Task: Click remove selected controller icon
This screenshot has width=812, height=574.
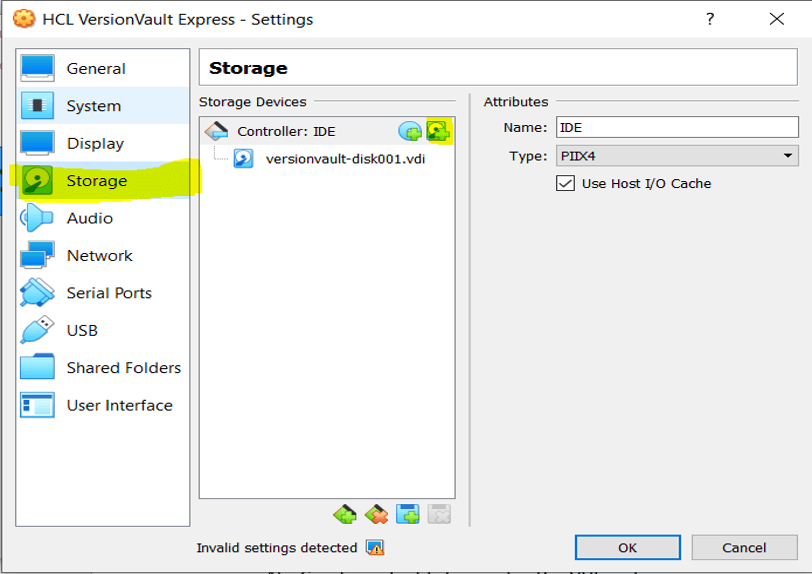Action: pos(376,514)
